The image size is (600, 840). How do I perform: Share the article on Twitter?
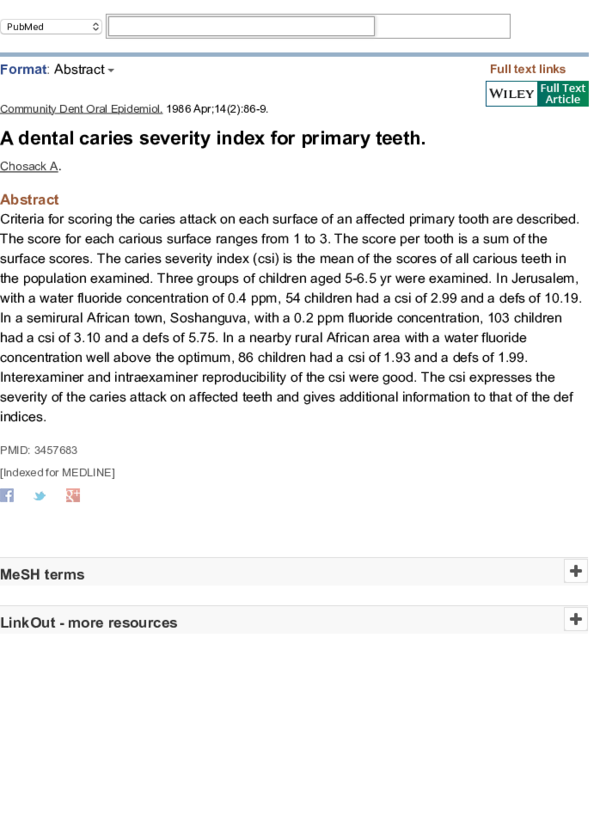(x=39, y=495)
